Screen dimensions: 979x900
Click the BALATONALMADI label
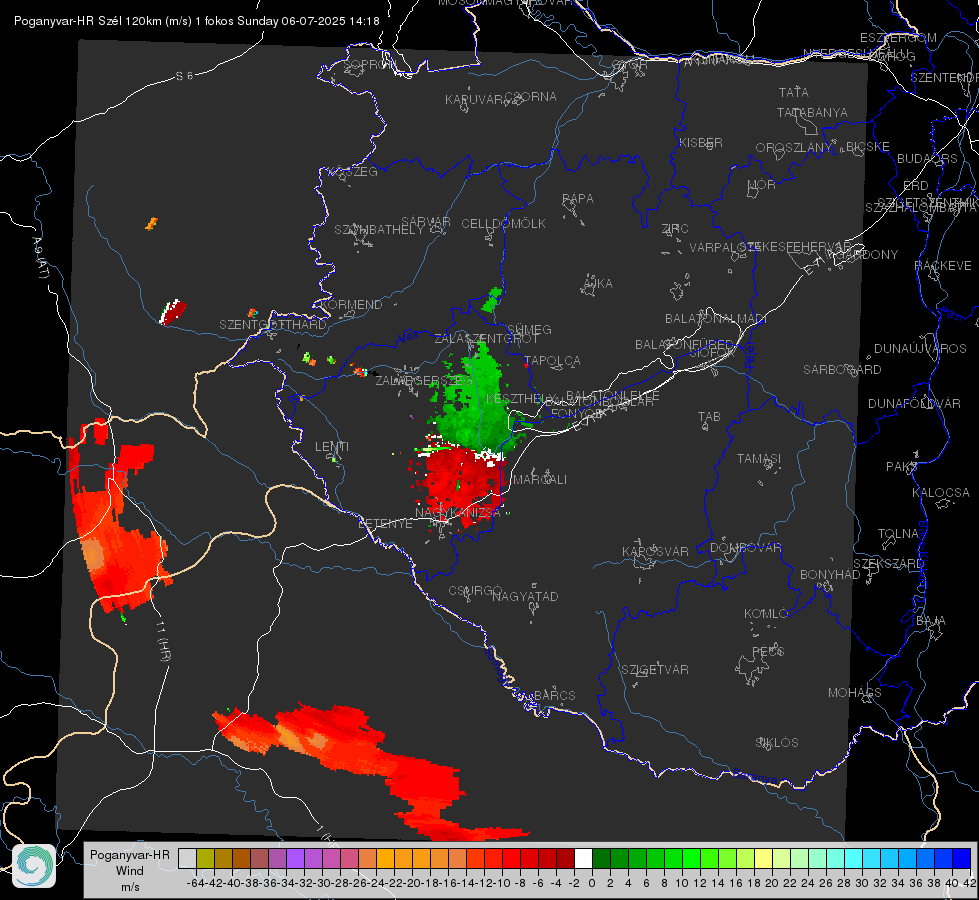point(716,319)
